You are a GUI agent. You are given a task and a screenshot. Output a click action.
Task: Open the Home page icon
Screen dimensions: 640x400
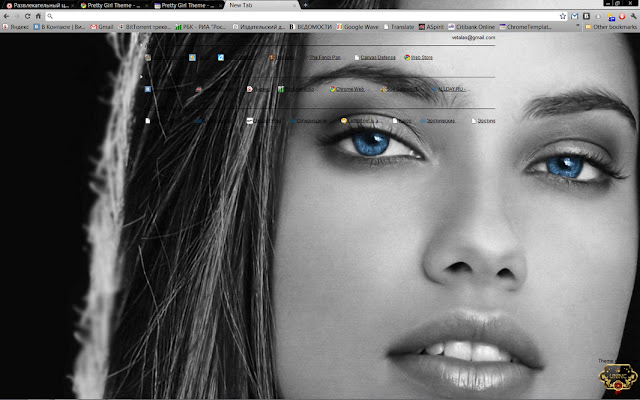click(38, 16)
